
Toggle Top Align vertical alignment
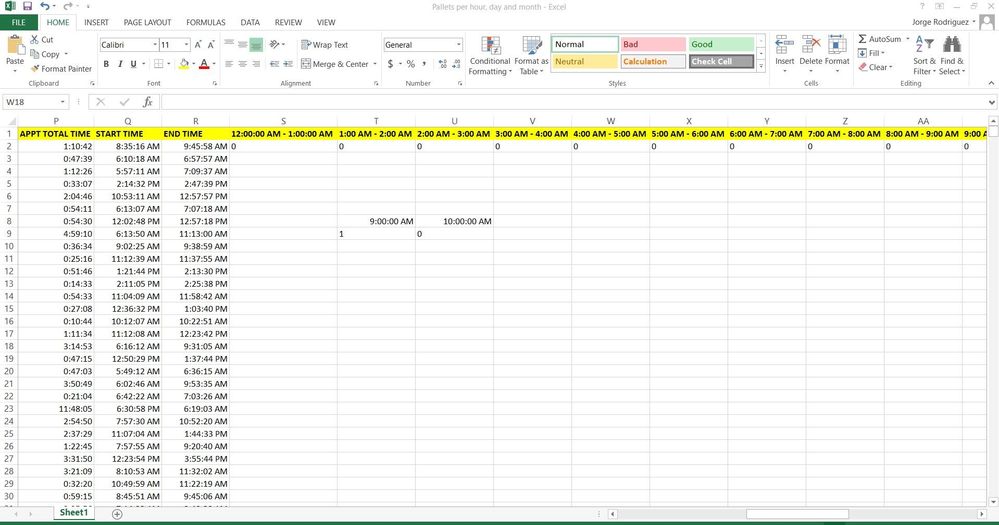pyautogui.click(x=229, y=45)
